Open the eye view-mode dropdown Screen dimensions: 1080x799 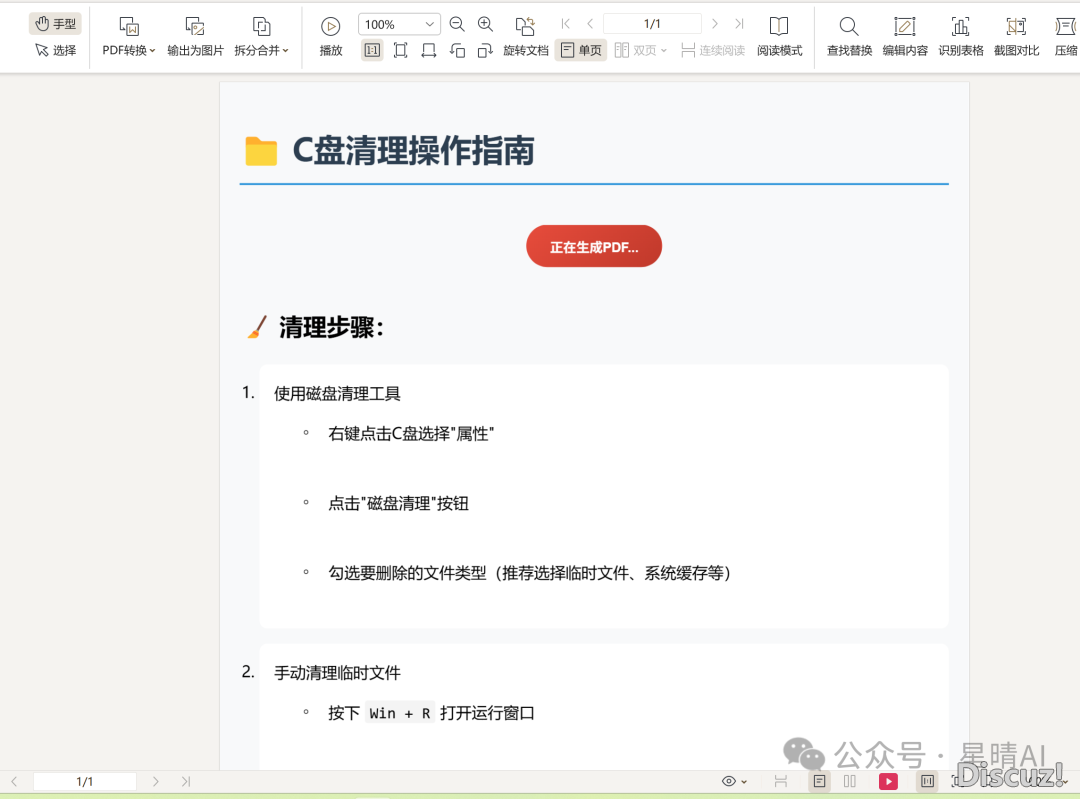click(x=734, y=781)
